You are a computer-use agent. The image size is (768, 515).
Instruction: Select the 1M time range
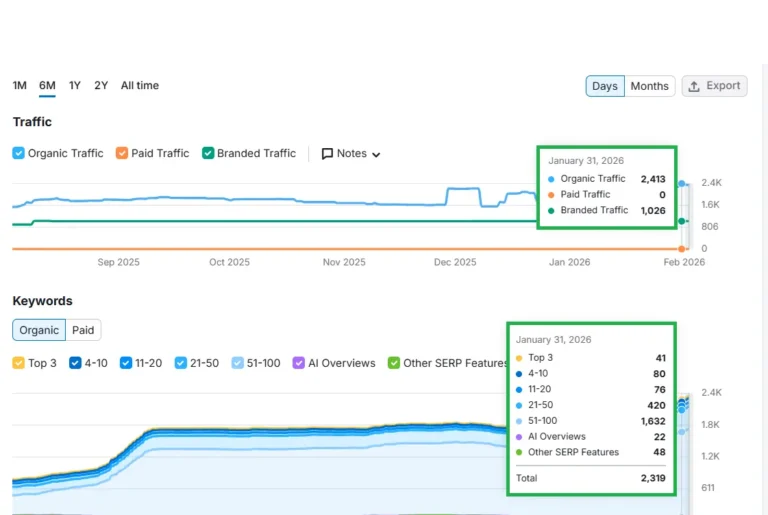coord(20,86)
